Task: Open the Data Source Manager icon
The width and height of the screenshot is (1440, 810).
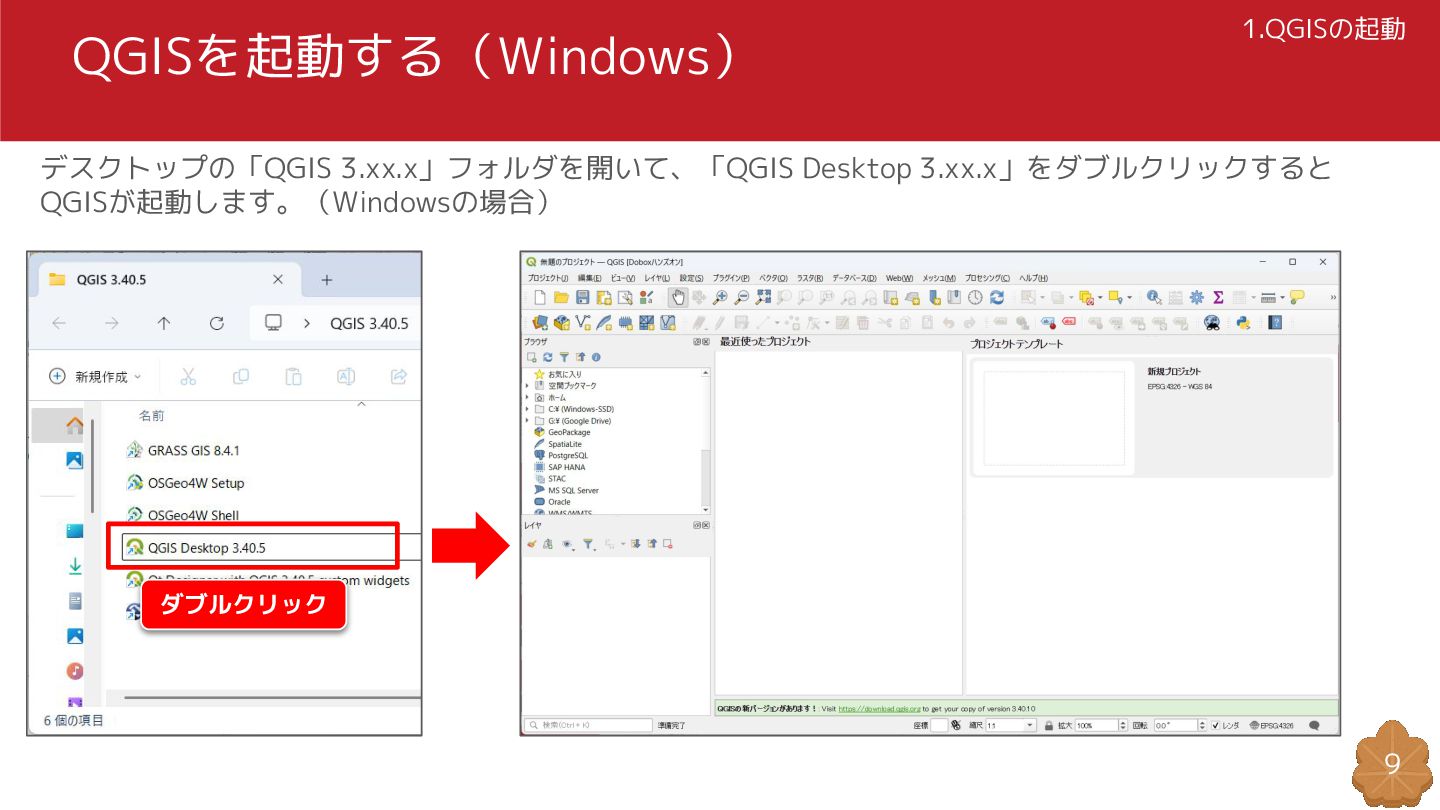Action: coord(540,322)
